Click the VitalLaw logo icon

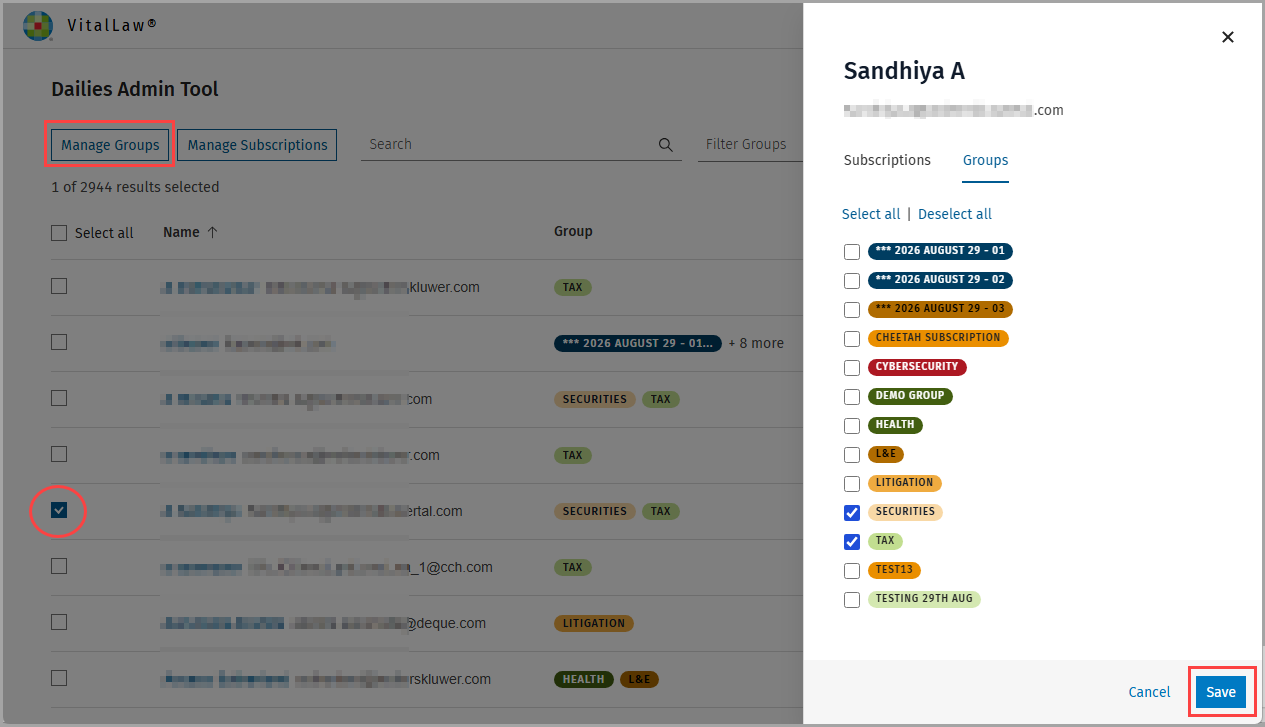38,25
